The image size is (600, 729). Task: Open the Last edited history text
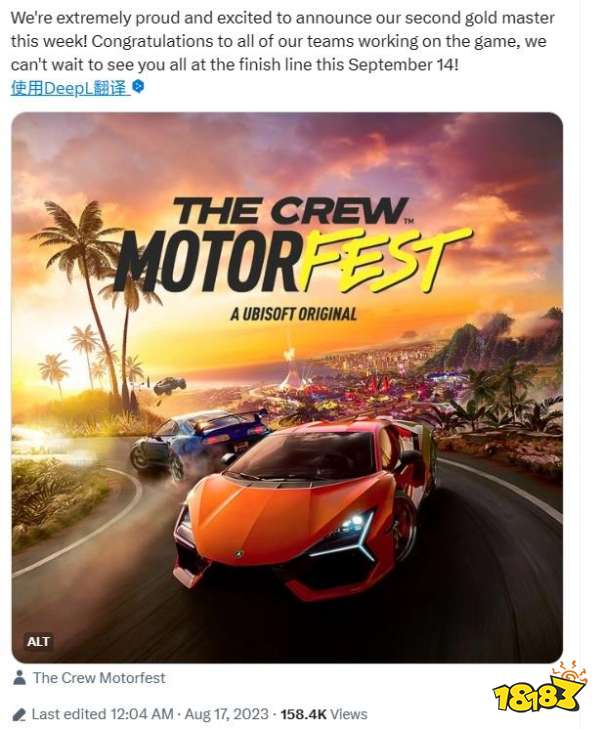pyautogui.click(x=69, y=714)
